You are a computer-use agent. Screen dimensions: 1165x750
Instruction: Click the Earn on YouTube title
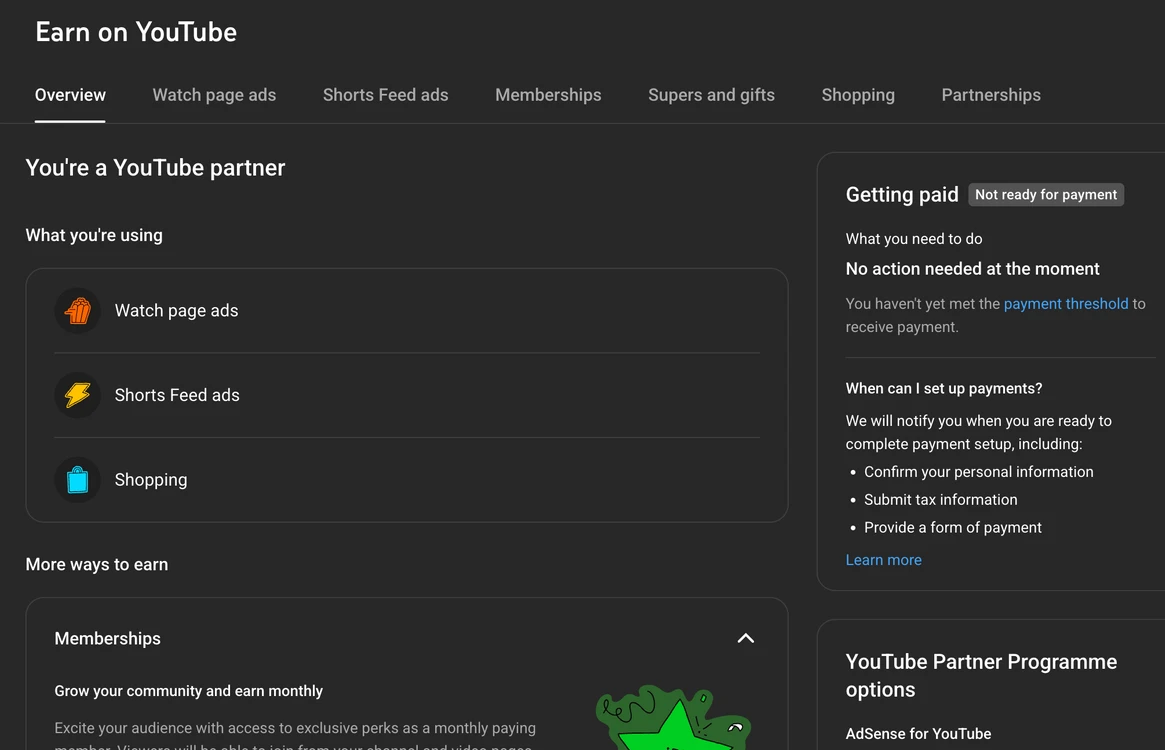pos(136,32)
